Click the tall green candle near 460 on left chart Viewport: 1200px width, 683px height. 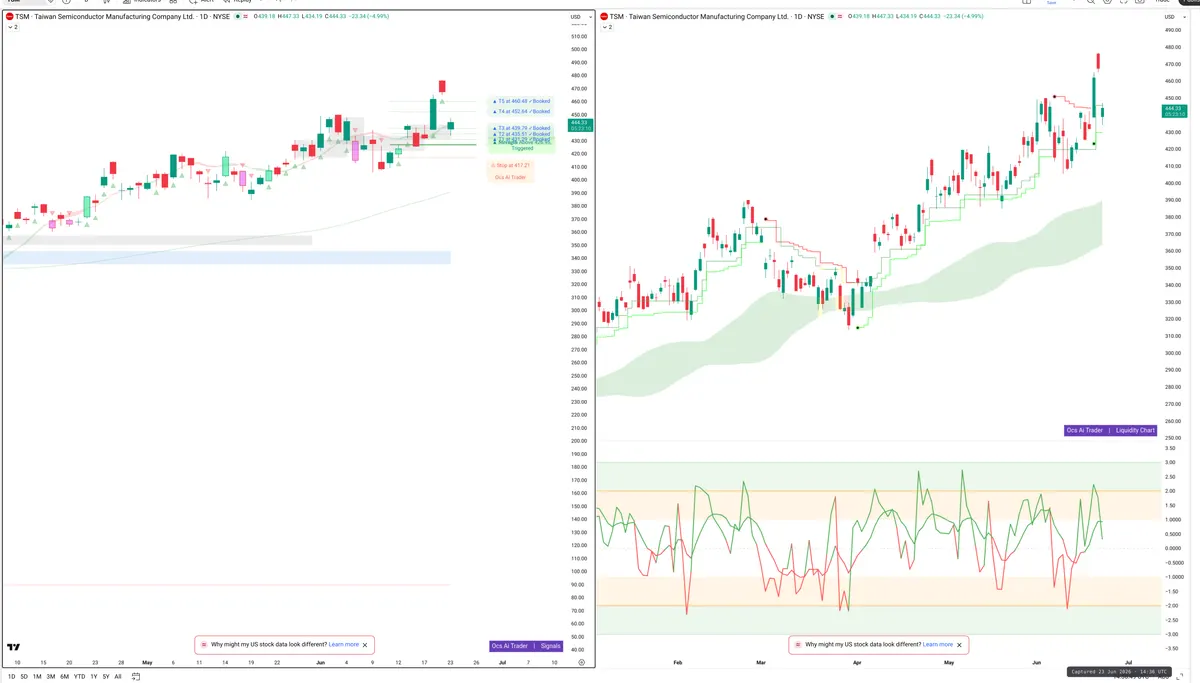coord(434,112)
